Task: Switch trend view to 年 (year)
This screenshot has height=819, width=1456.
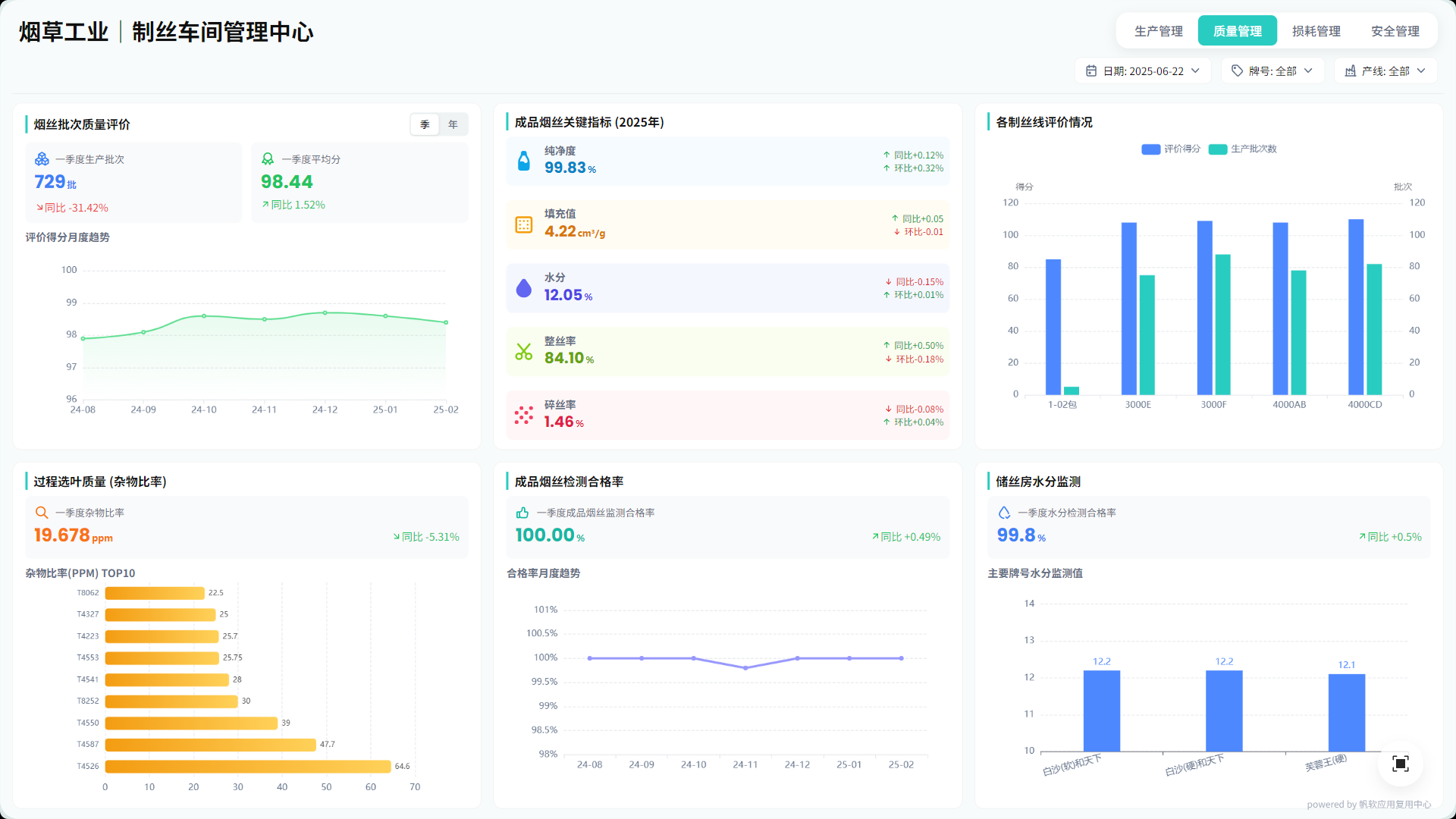Action: pos(453,124)
